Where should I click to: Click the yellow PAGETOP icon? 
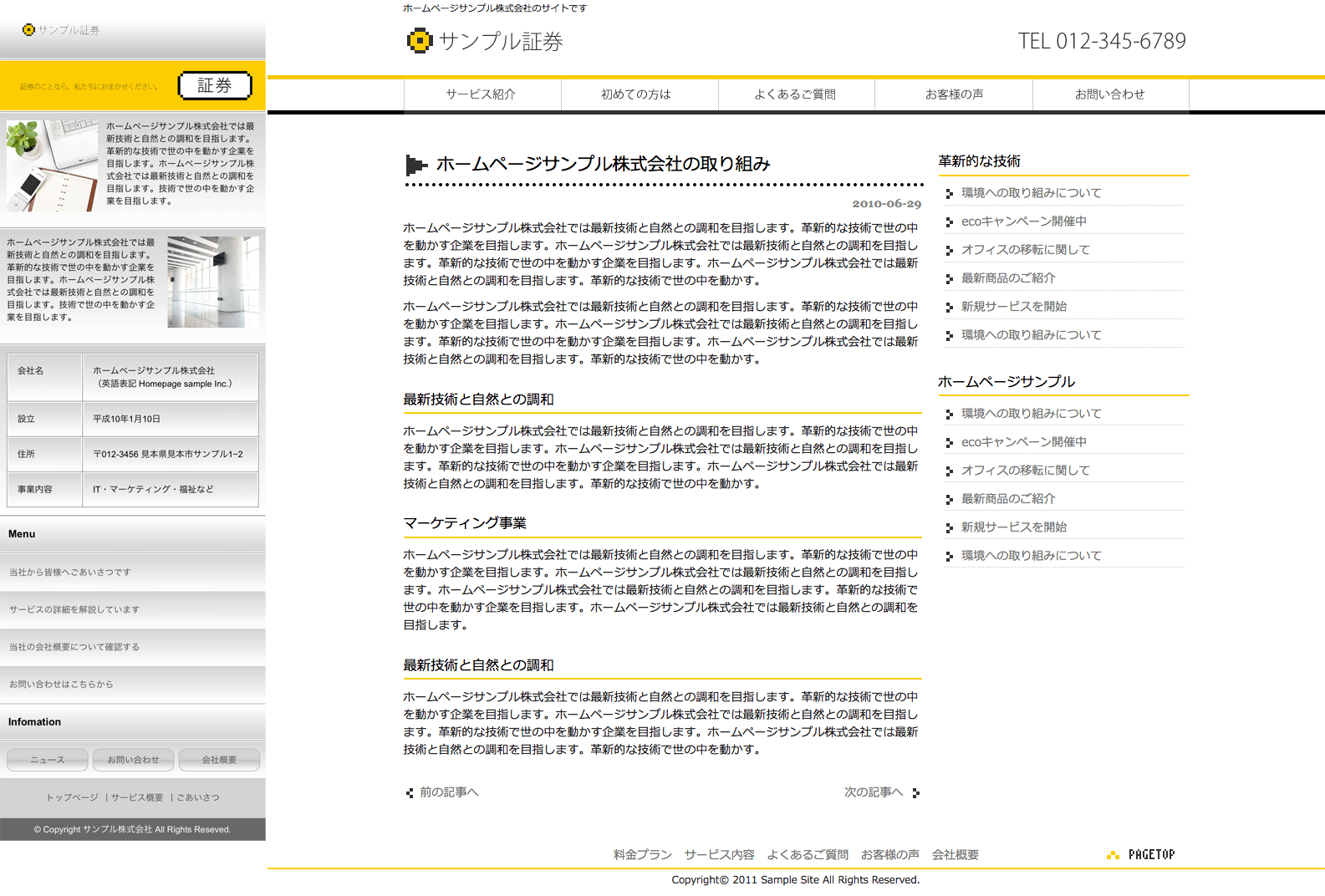click(1113, 855)
